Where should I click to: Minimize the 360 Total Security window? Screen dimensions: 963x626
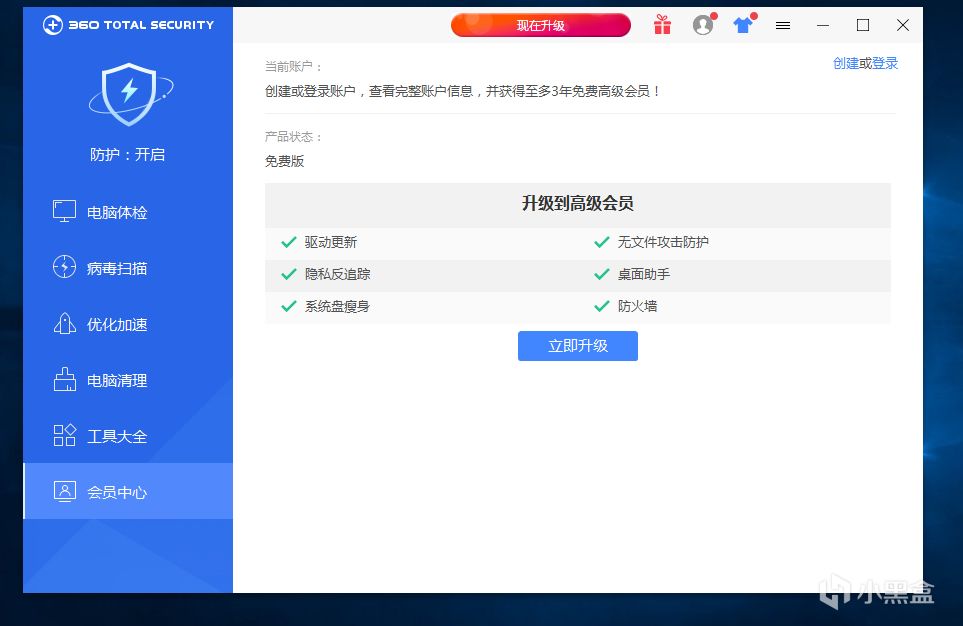coord(823,25)
